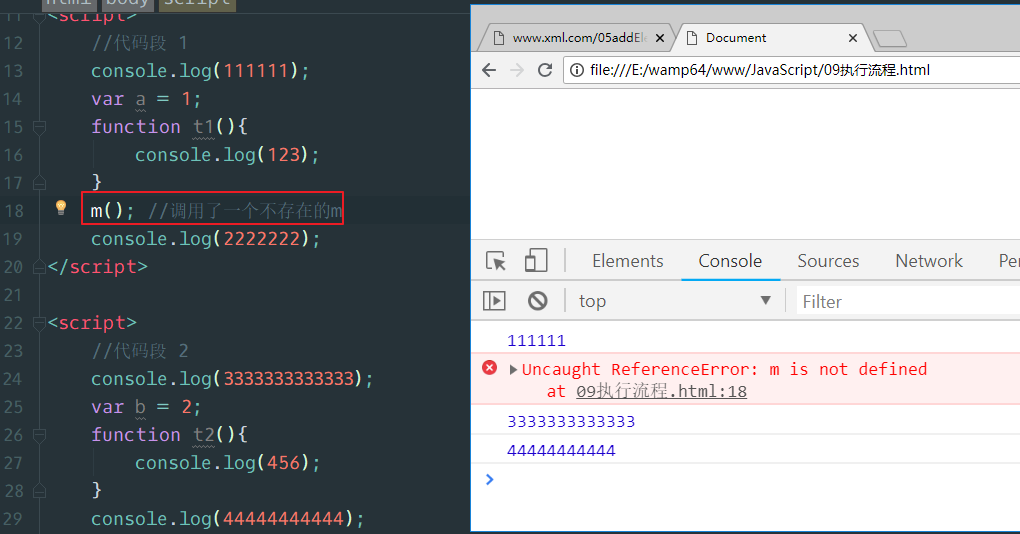This screenshot has width=1020, height=534.
Task: Click var a = 1 code line
Action: (x=146, y=99)
